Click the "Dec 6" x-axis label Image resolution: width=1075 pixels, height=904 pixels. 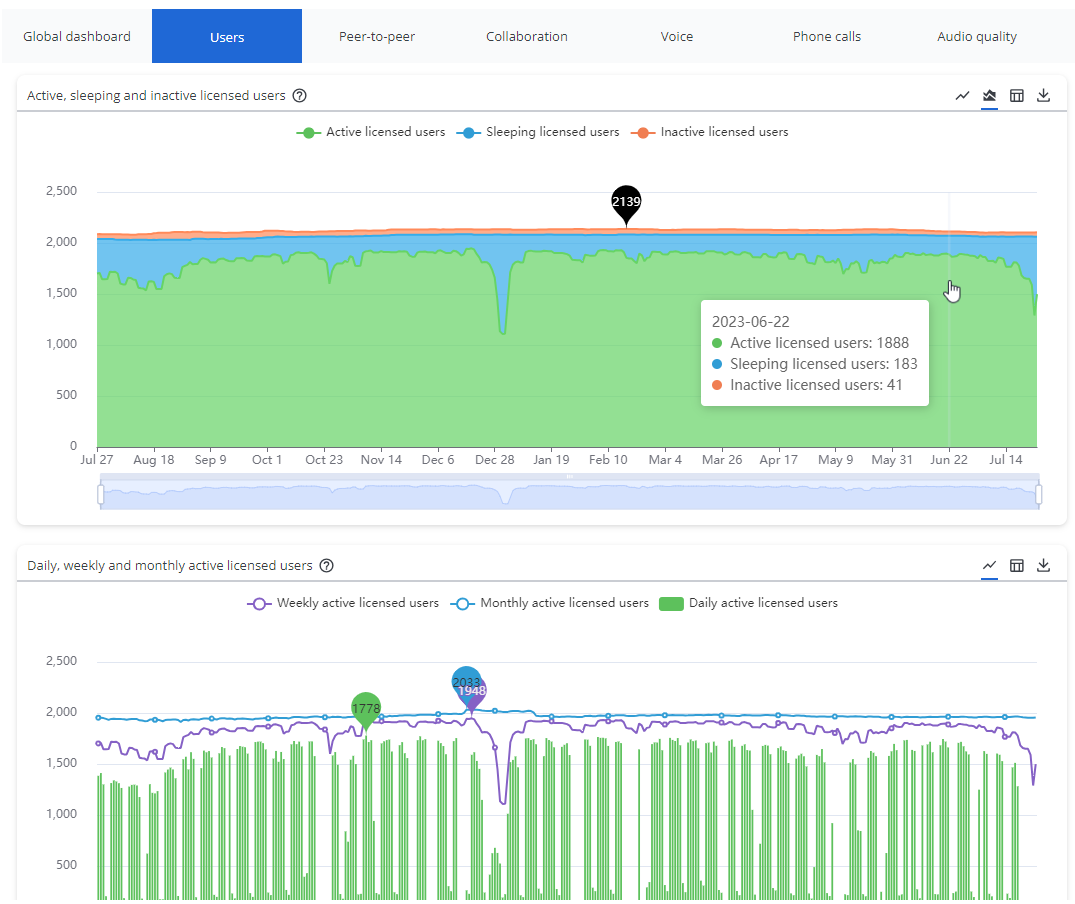tap(438, 460)
